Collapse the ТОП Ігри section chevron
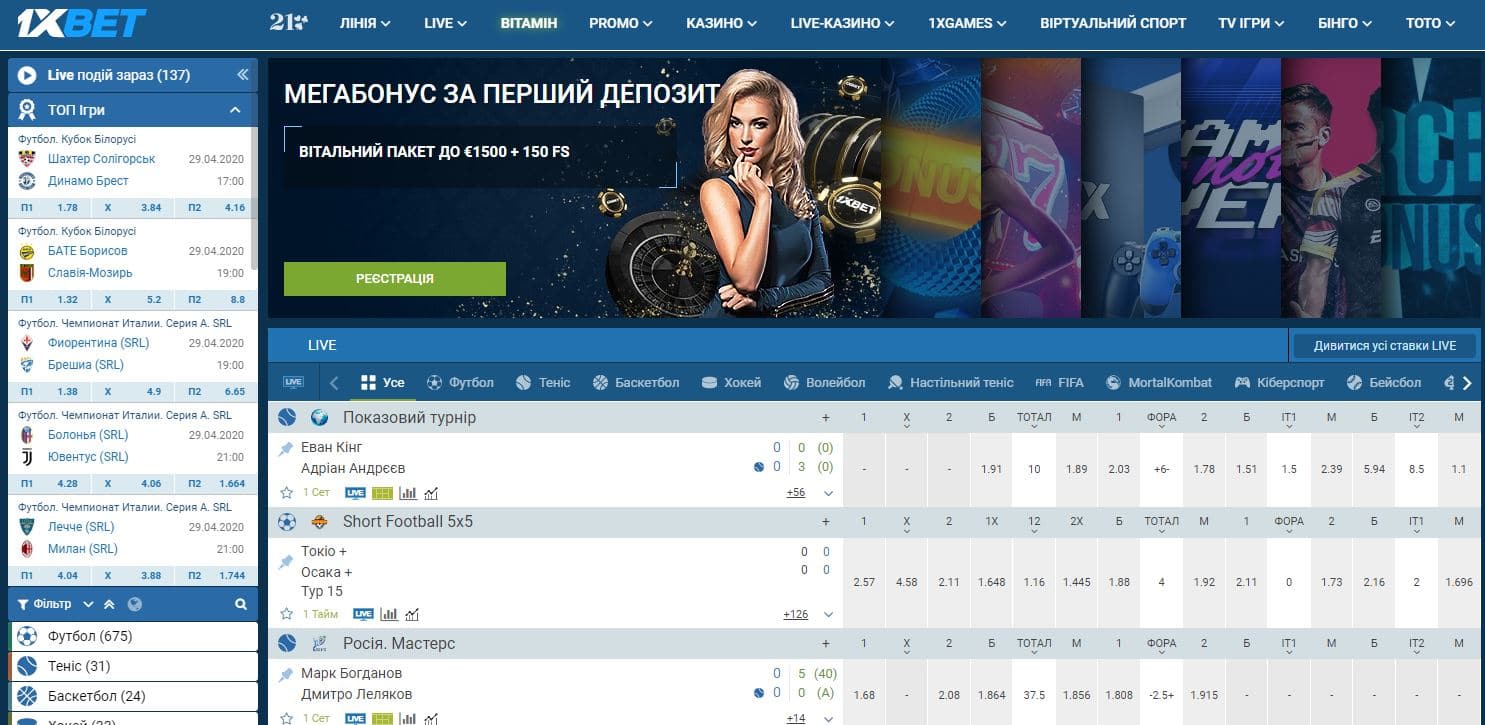 point(235,110)
